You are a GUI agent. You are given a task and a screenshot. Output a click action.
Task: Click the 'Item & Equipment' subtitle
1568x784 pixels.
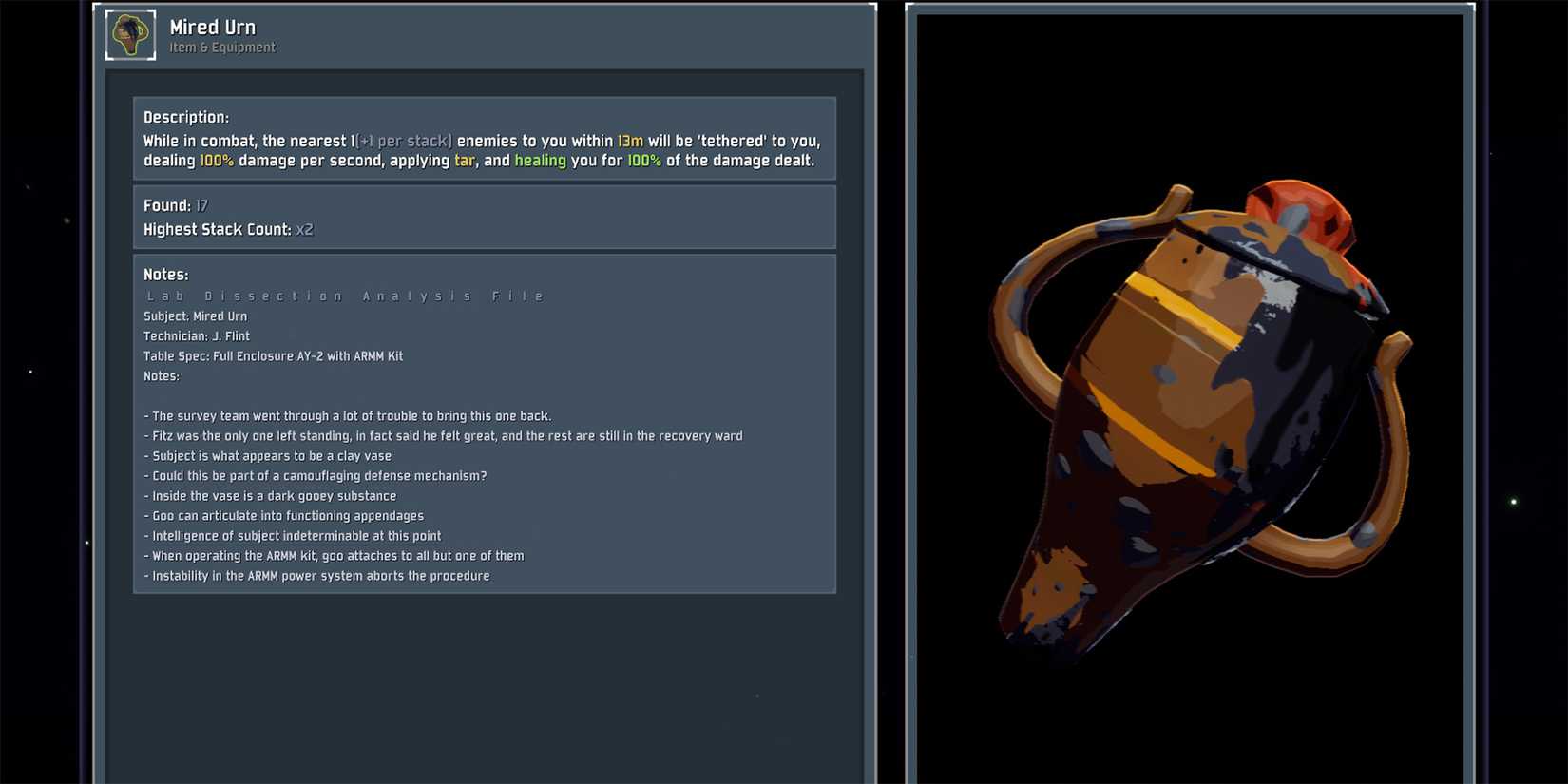(x=222, y=48)
